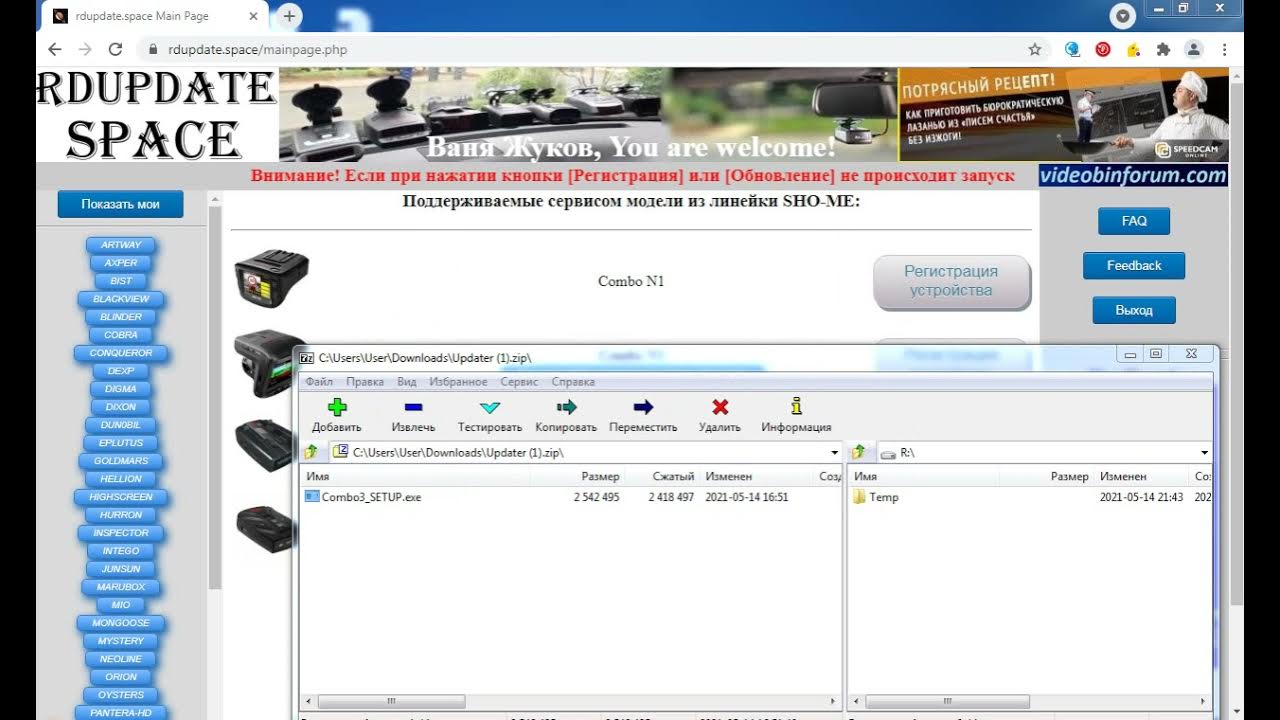Click the Выход button
Image resolution: width=1280 pixels, height=720 pixels.
[1134, 310]
